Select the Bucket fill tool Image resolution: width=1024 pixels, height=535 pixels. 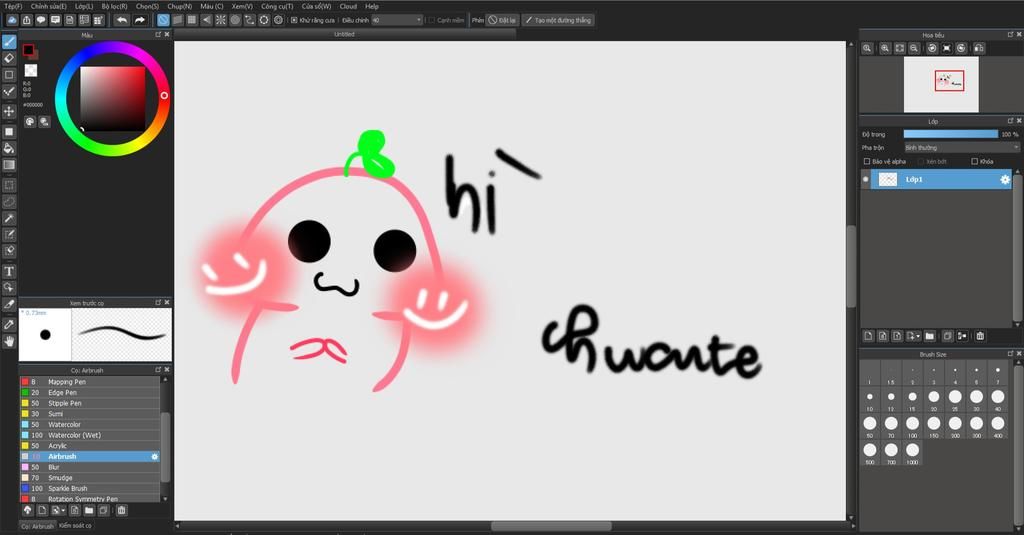pos(9,148)
